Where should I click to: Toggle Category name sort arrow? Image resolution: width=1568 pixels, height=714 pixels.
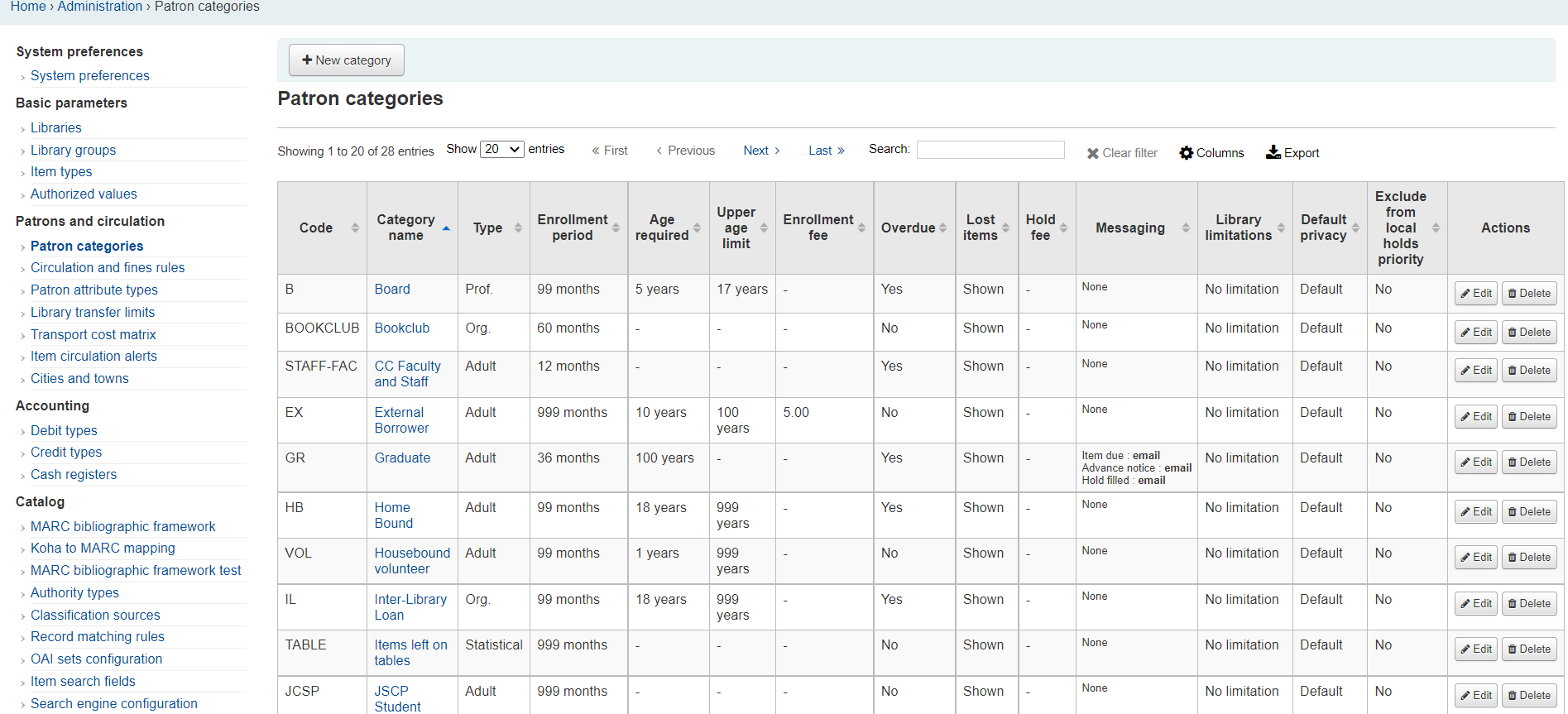click(x=446, y=228)
